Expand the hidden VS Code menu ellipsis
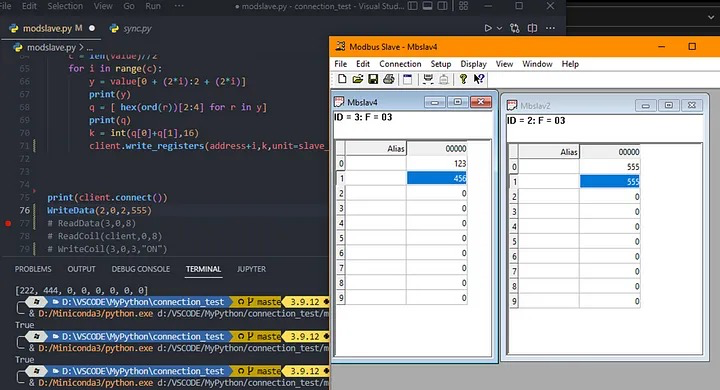 coord(179,6)
